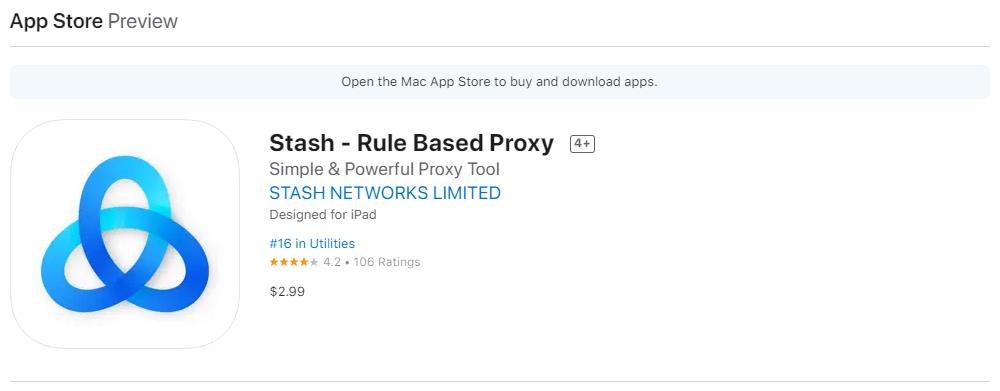Click the Stash blue trefoil app icon

tap(125, 234)
